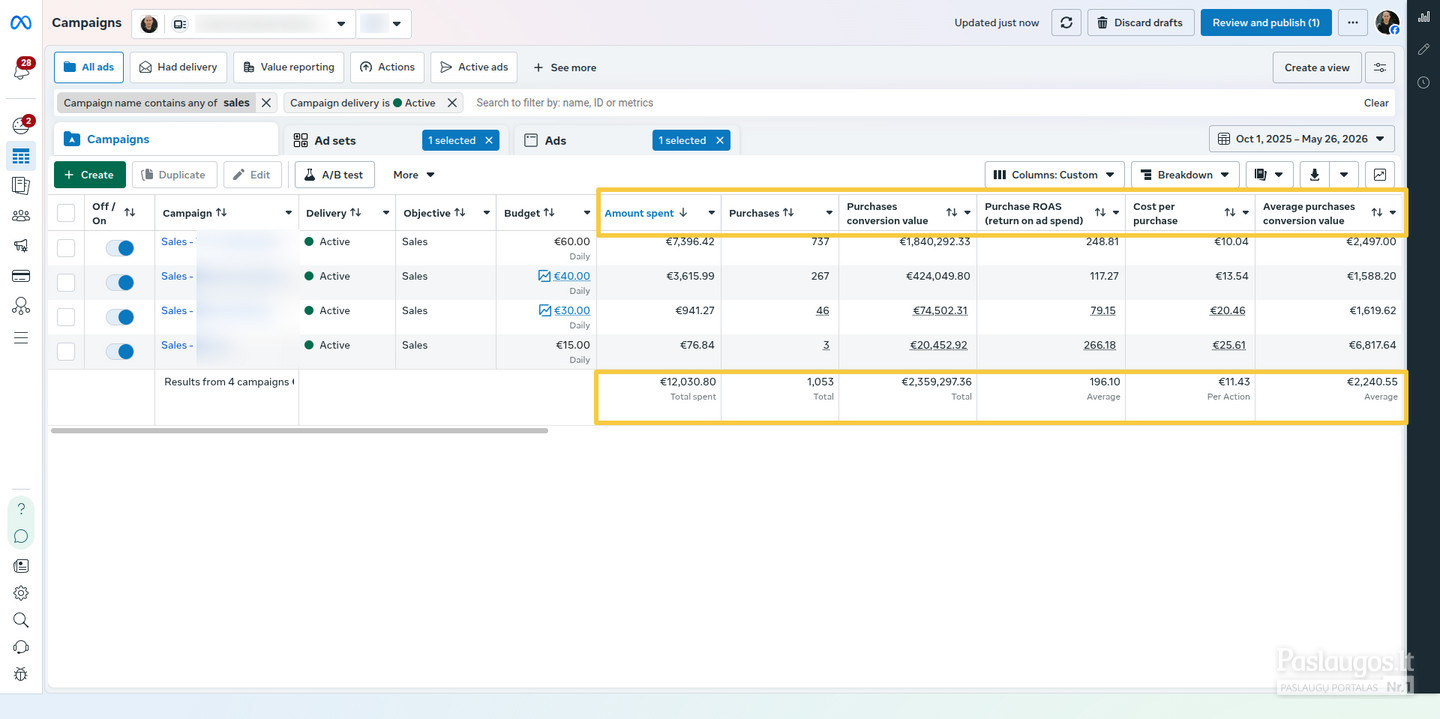This screenshot has height=719, width=1440.
Task: Click the green Create button
Action: tap(90, 175)
